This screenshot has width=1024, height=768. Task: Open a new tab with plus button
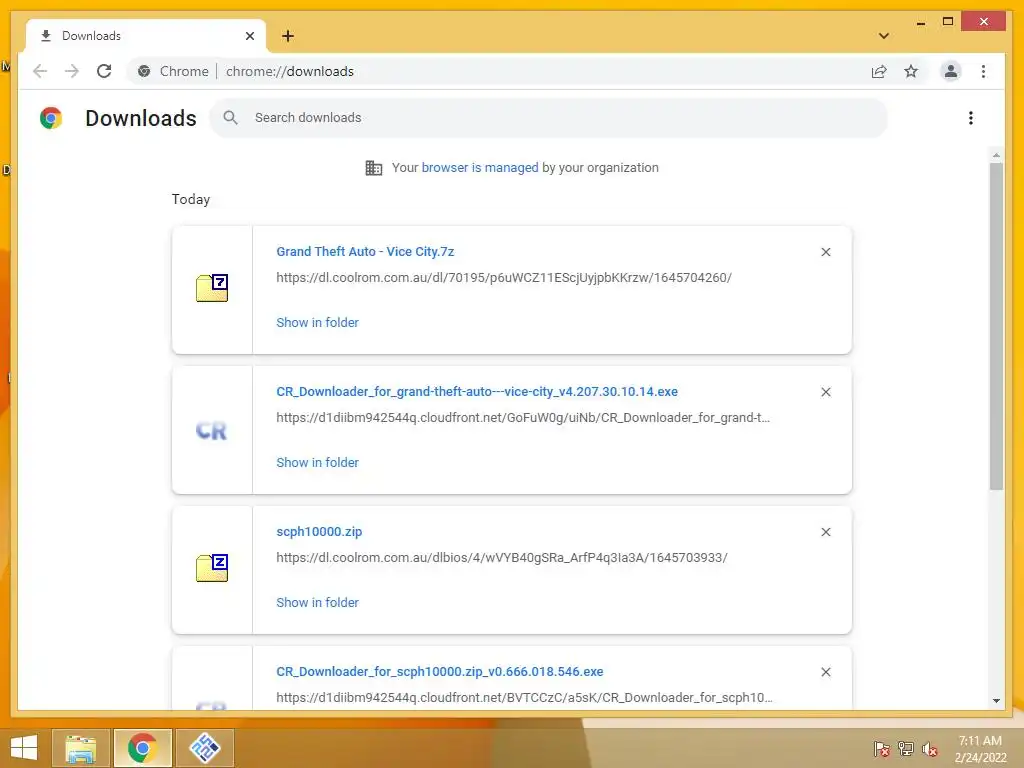288,36
